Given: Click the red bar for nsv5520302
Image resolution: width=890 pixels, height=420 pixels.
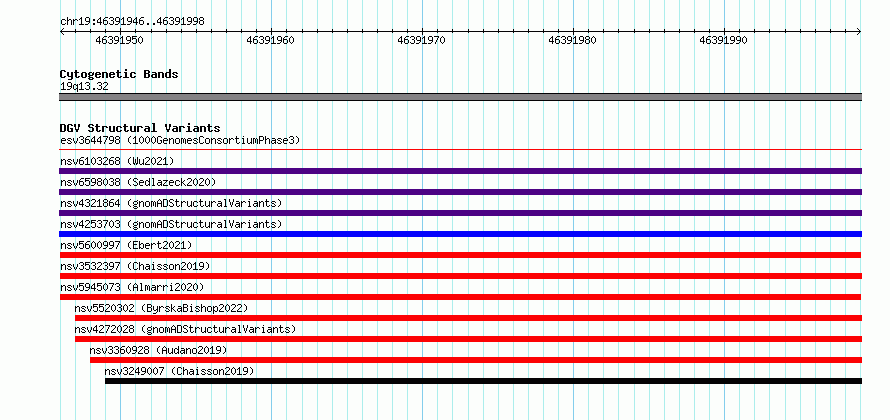Looking at the screenshot, I should [x=468, y=318].
